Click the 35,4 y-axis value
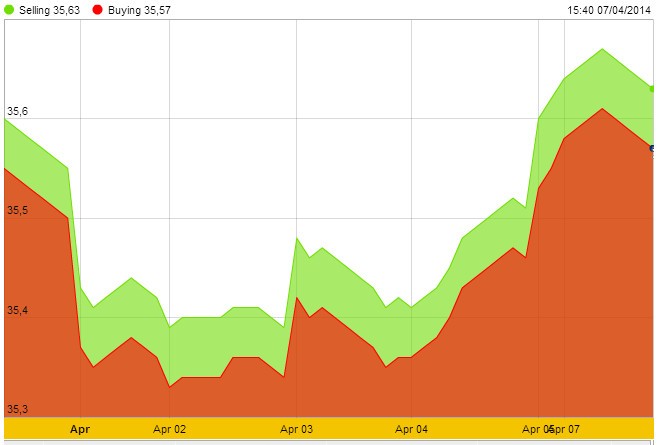658x445 pixels. (x=16, y=311)
